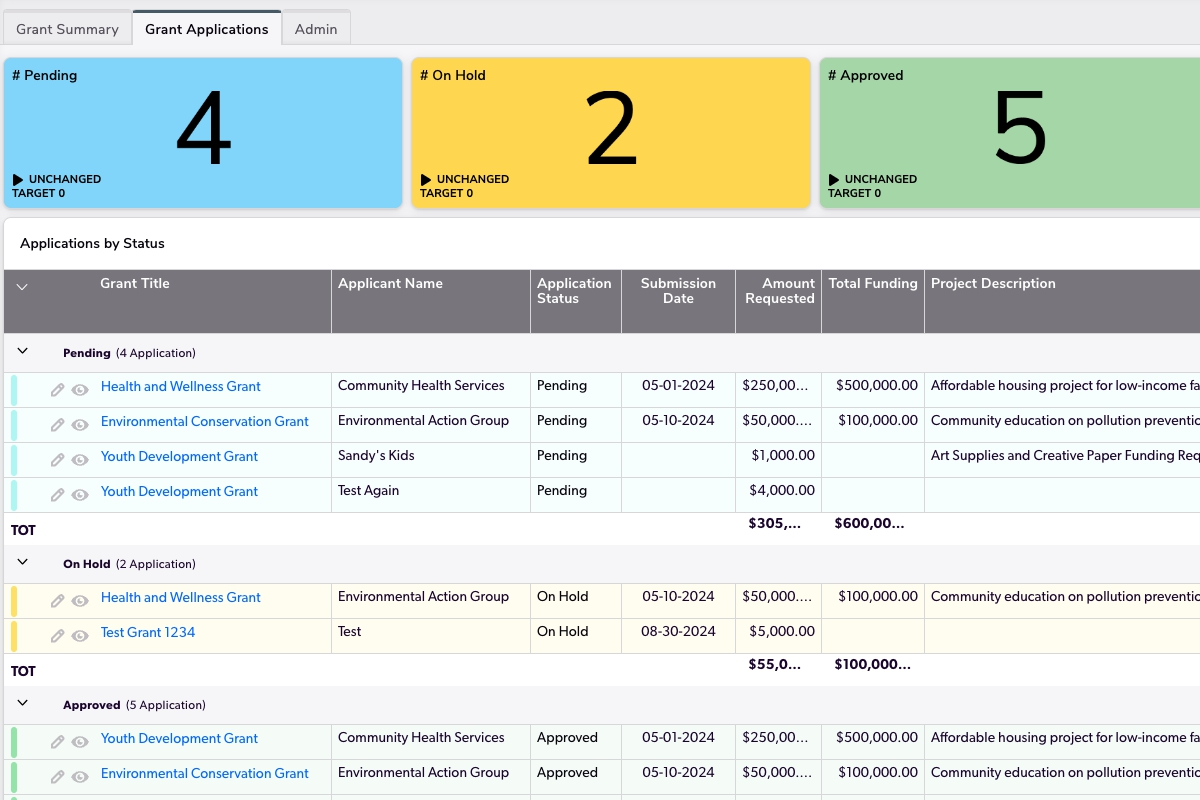Click edit pencil on Approved Youth Development Grant row
Screen dimensions: 1200x800
click(x=58, y=742)
